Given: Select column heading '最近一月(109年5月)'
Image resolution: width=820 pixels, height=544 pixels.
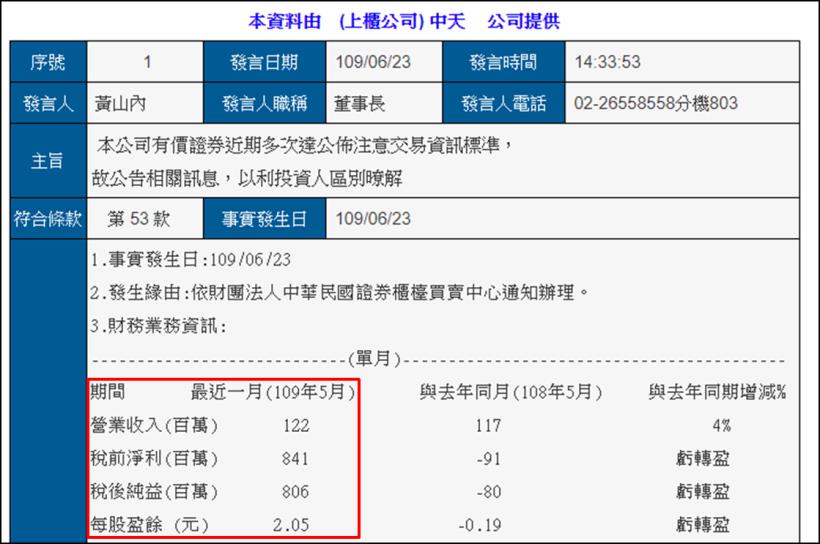Looking at the screenshot, I should 273,391.
